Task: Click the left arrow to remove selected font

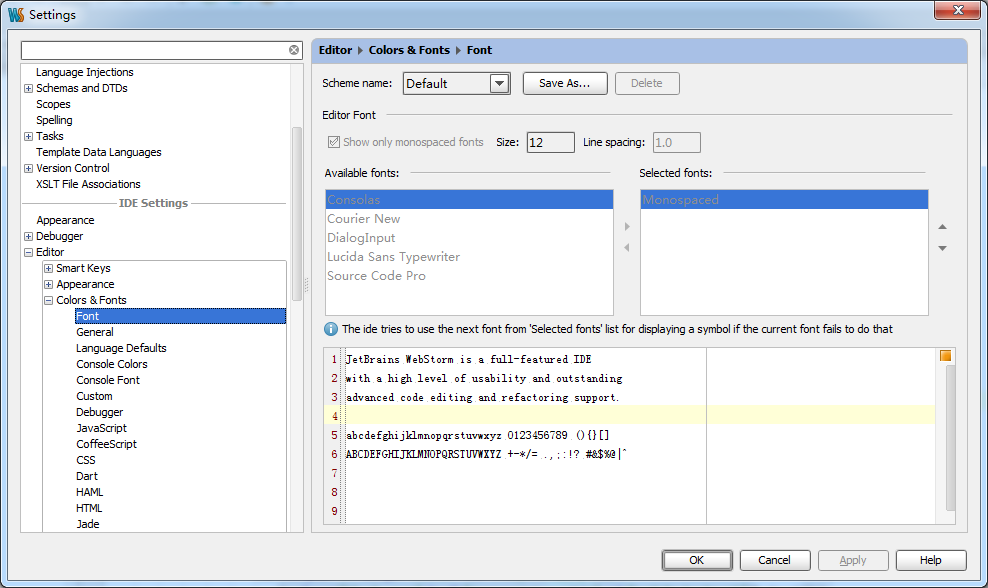Action: [626, 248]
